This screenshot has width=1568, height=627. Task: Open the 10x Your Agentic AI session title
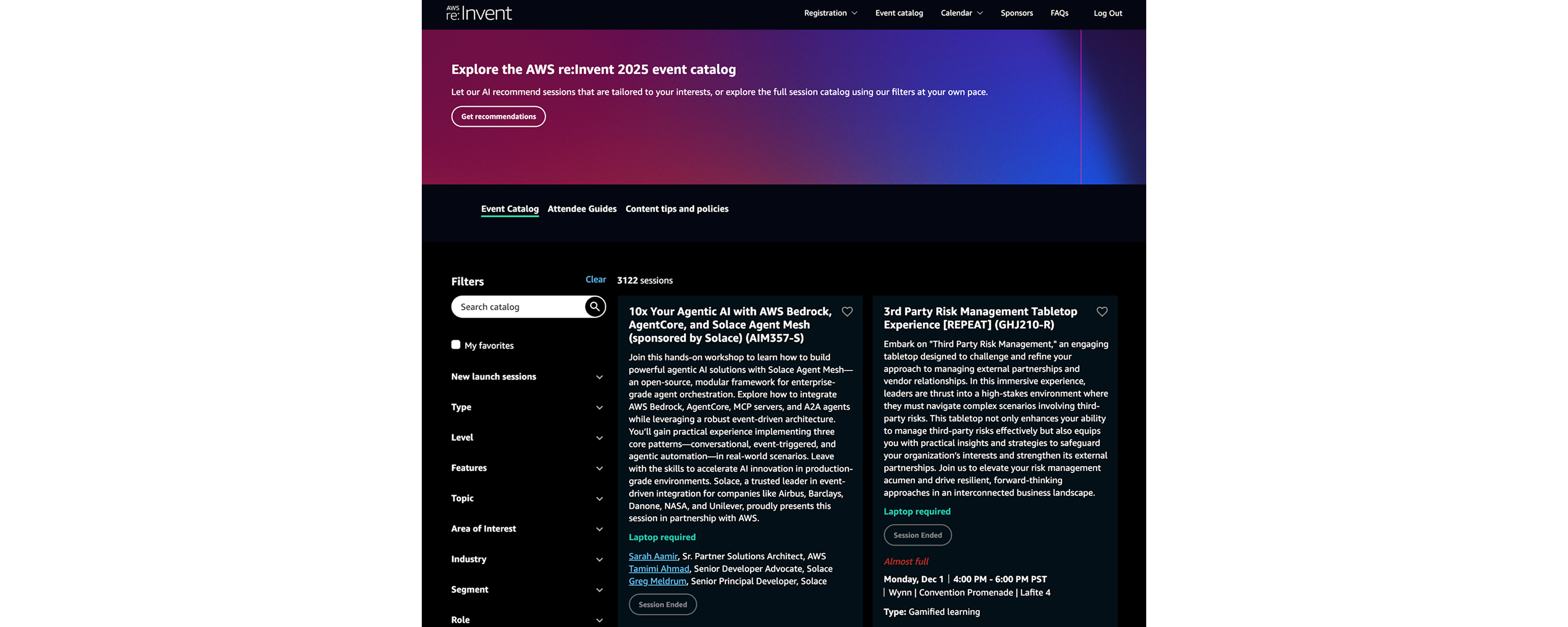(731, 324)
